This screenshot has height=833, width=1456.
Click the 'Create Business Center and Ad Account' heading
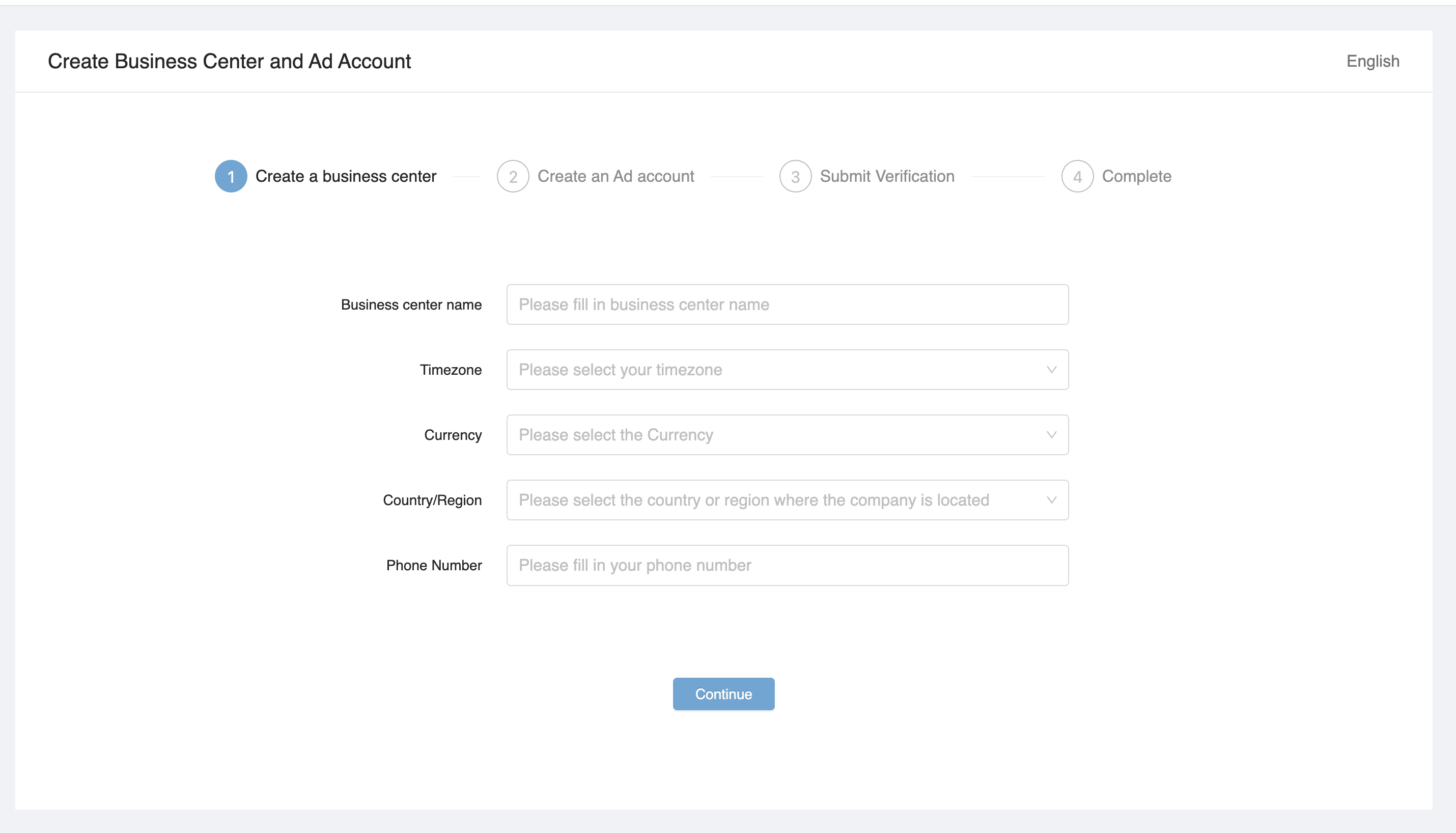coord(229,61)
